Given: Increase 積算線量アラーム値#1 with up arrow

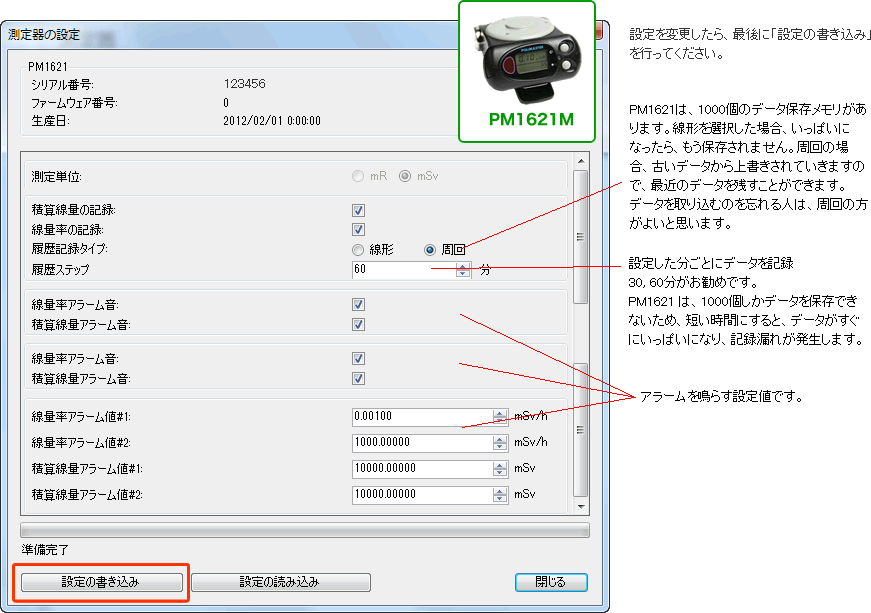Looking at the screenshot, I should (500, 465).
